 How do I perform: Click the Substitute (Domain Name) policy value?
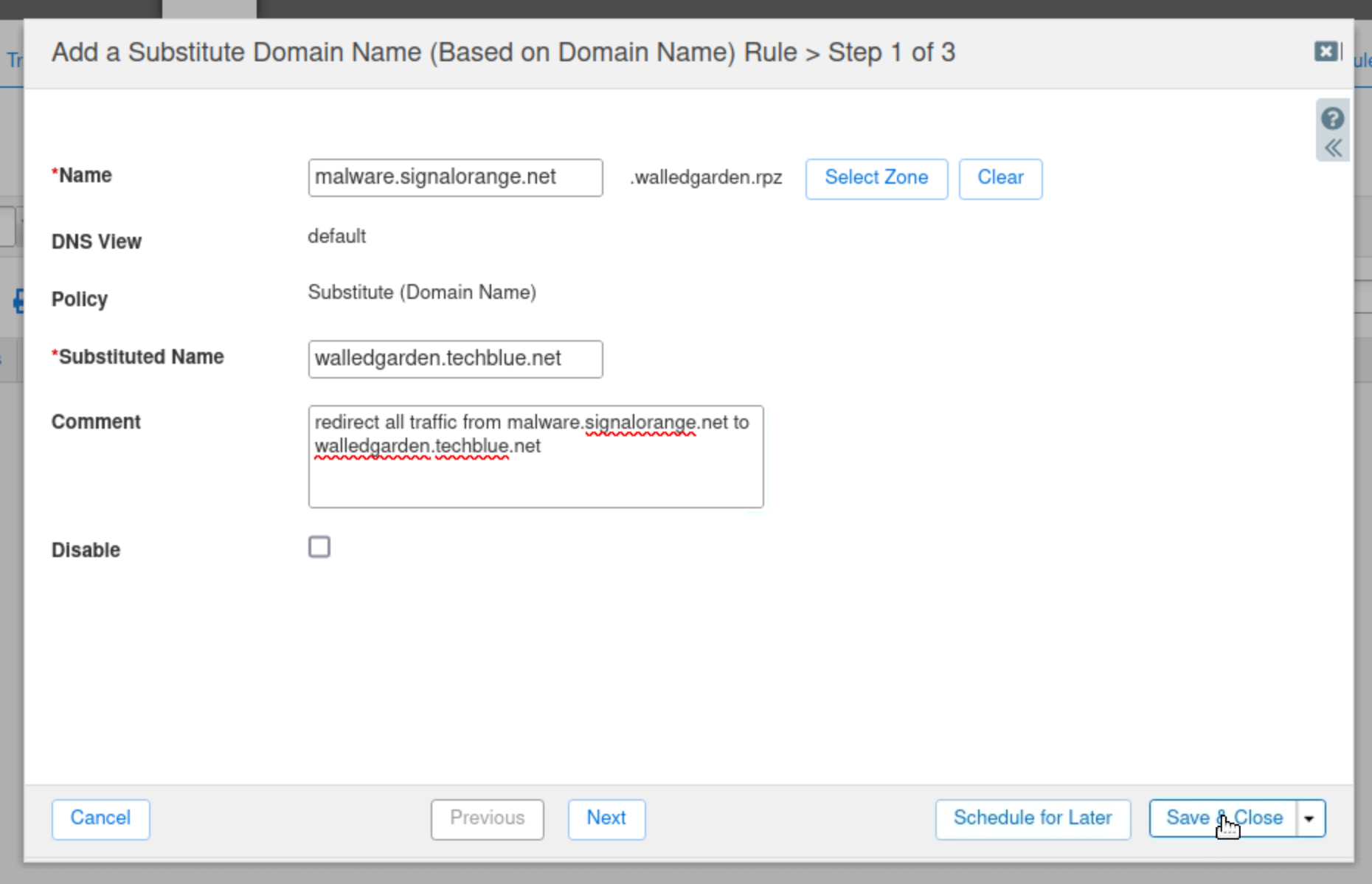point(422,292)
